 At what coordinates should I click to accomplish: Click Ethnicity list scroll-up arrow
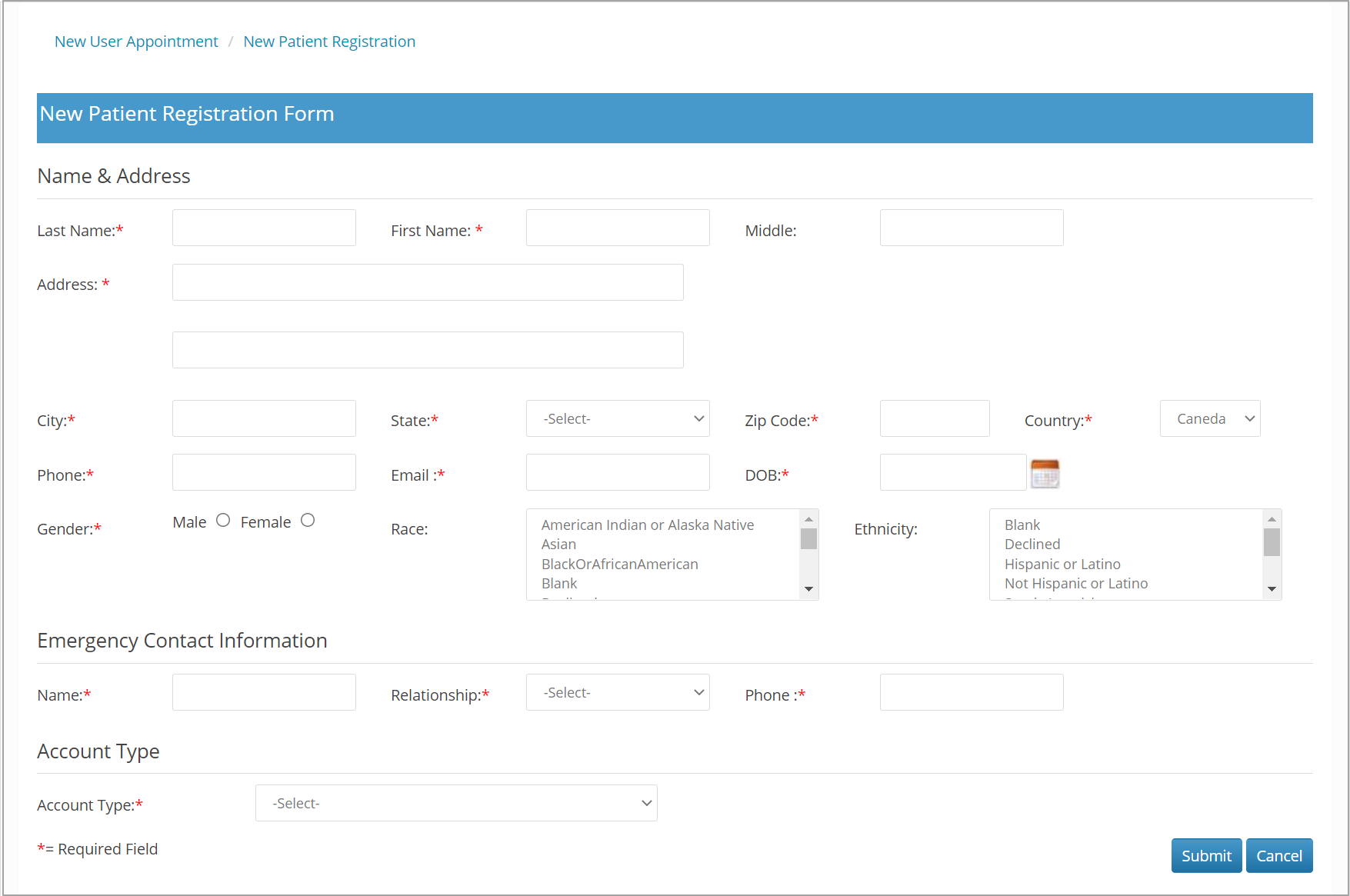point(1272,519)
